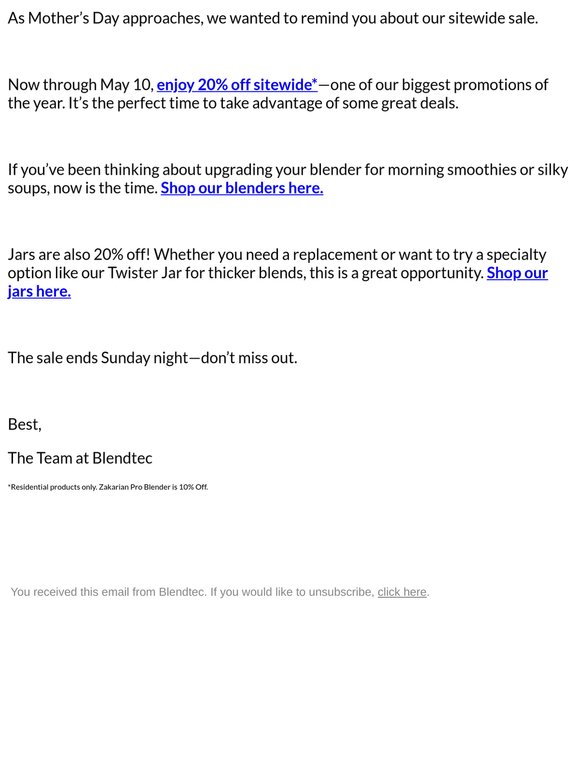Click the unsubscribe "click here" link
The width and height of the screenshot is (580, 774).
point(402,592)
